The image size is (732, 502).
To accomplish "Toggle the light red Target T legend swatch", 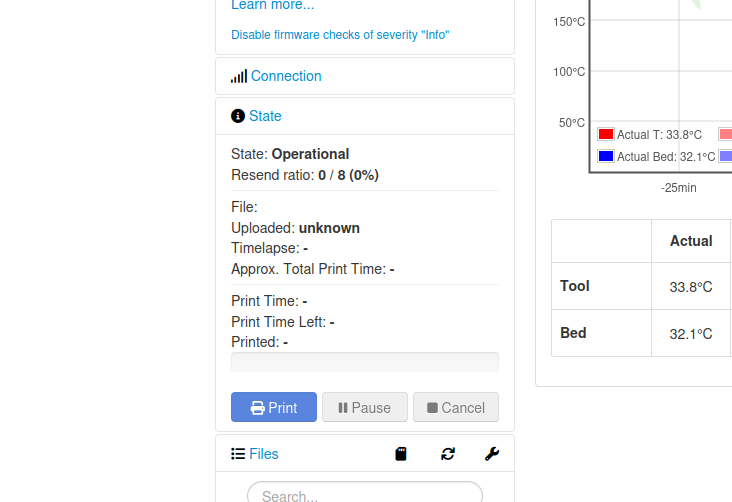I will 725,135.
